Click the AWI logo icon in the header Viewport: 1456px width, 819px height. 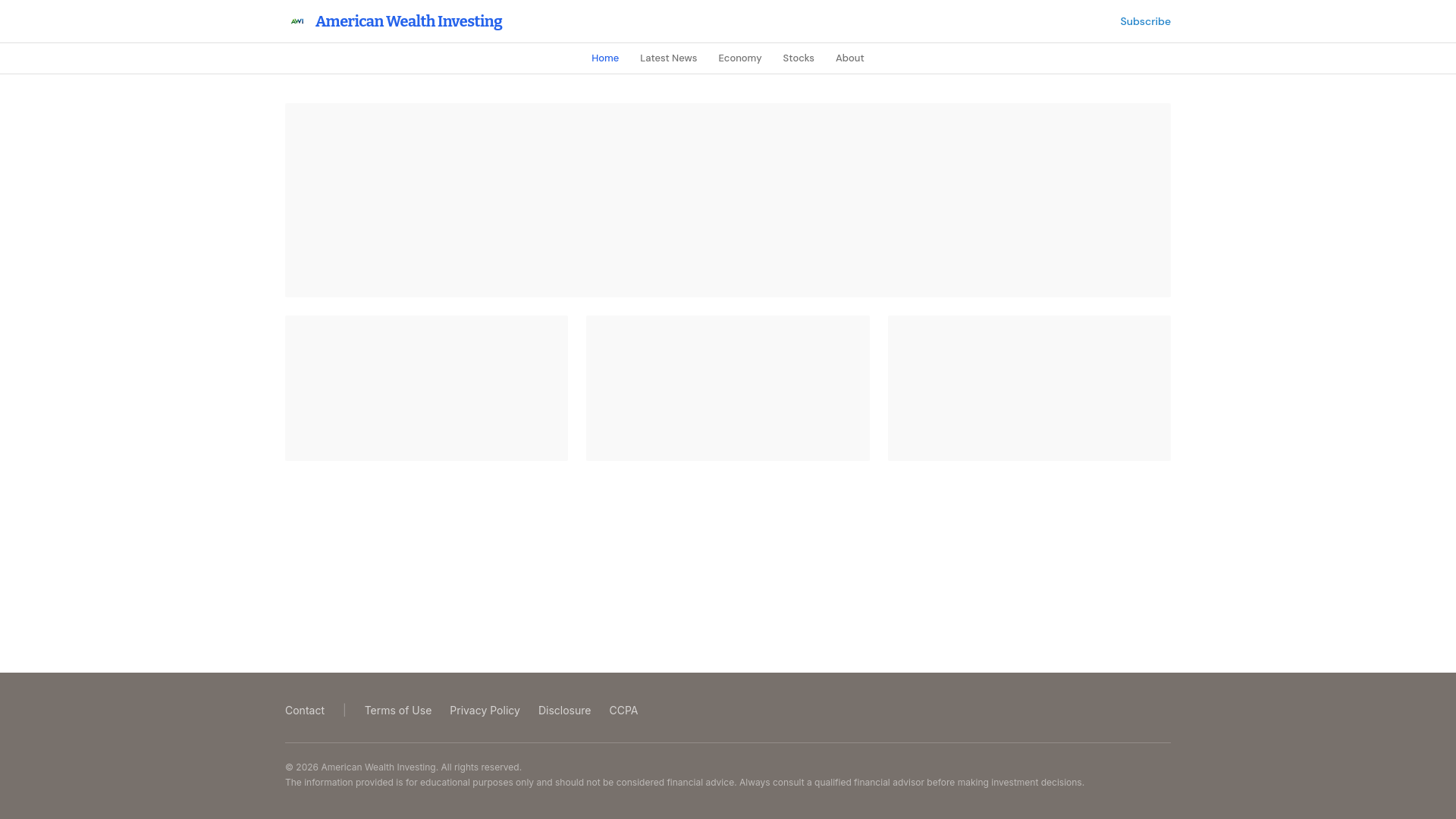[x=297, y=21]
